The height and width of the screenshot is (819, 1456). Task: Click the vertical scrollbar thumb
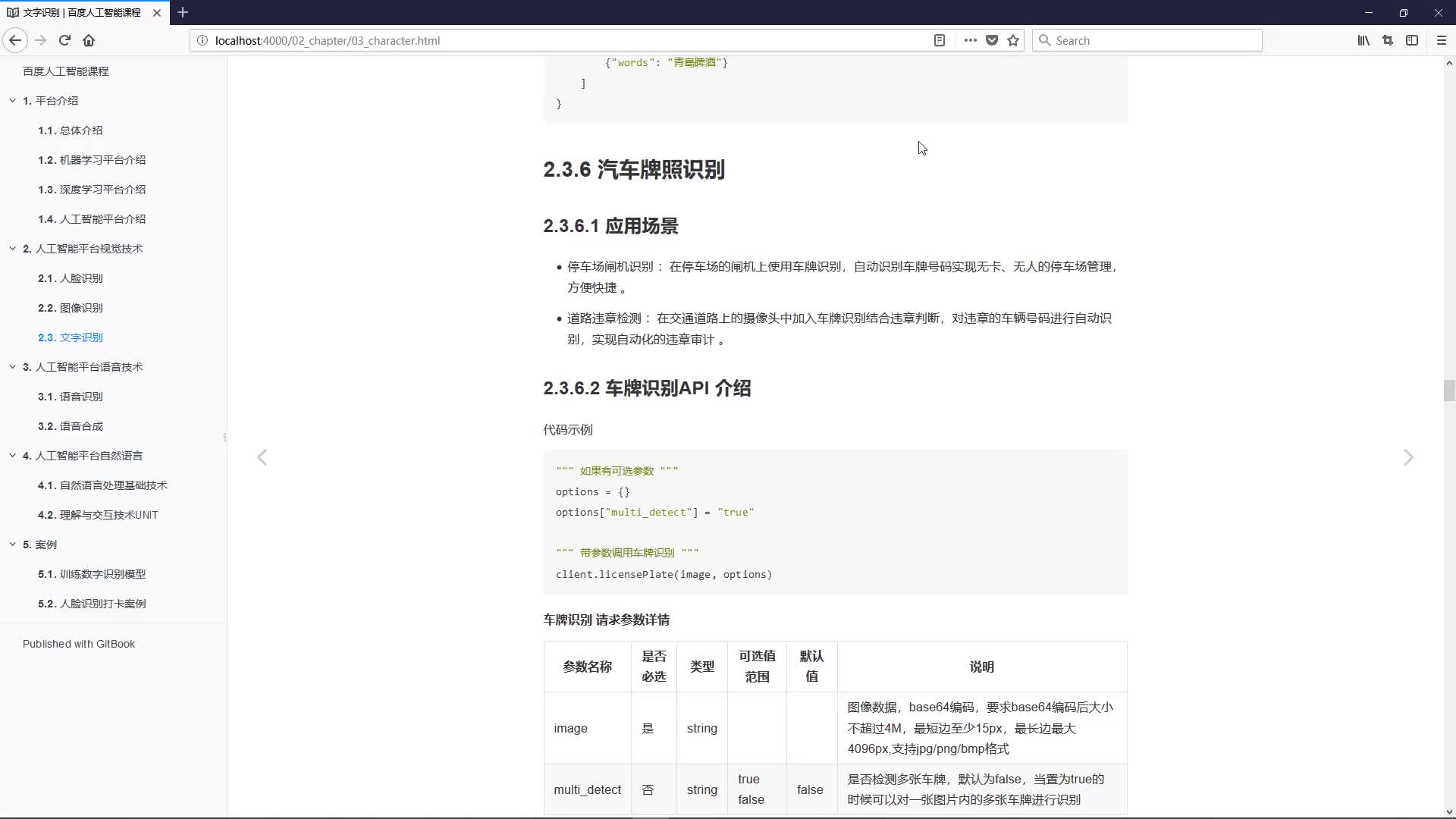click(1449, 390)
